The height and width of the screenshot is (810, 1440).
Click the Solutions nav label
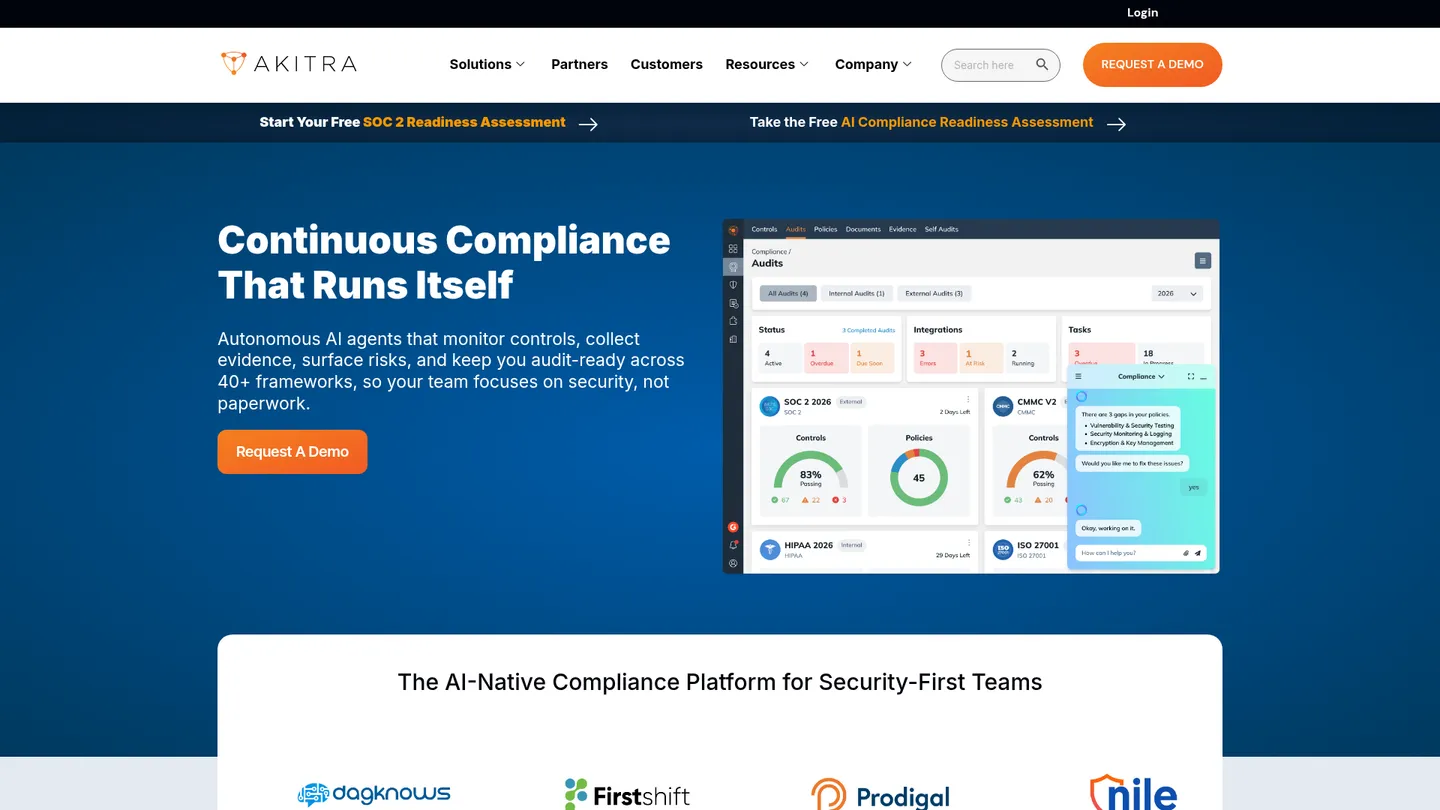480,64
